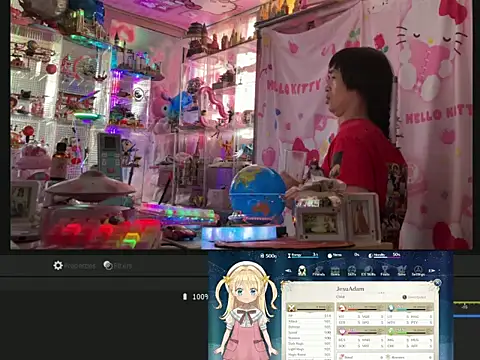
Task: Open the Feats trophy tab
Action: 385,271
